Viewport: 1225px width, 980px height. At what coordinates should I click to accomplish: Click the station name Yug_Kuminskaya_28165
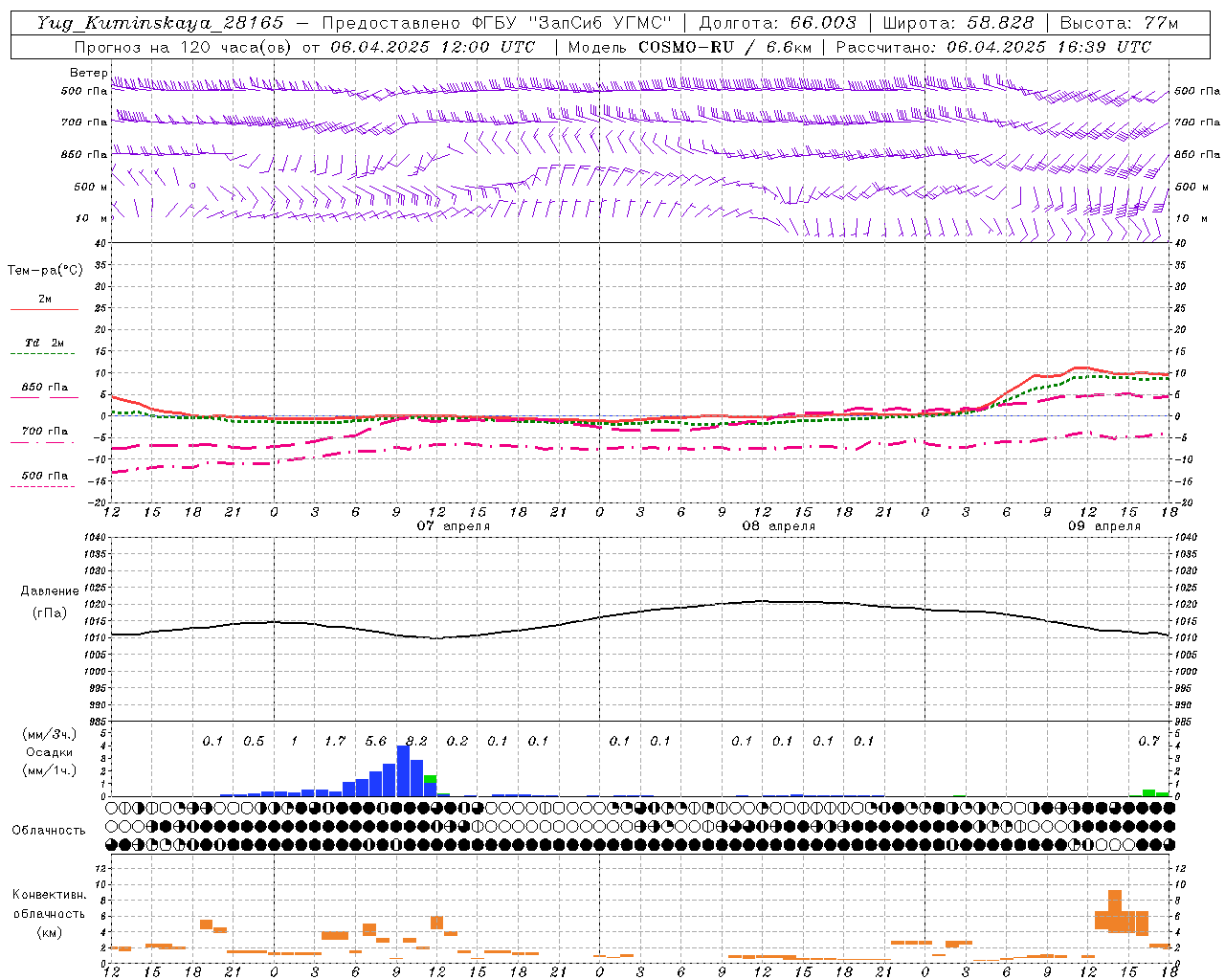(x=160, y=23)
